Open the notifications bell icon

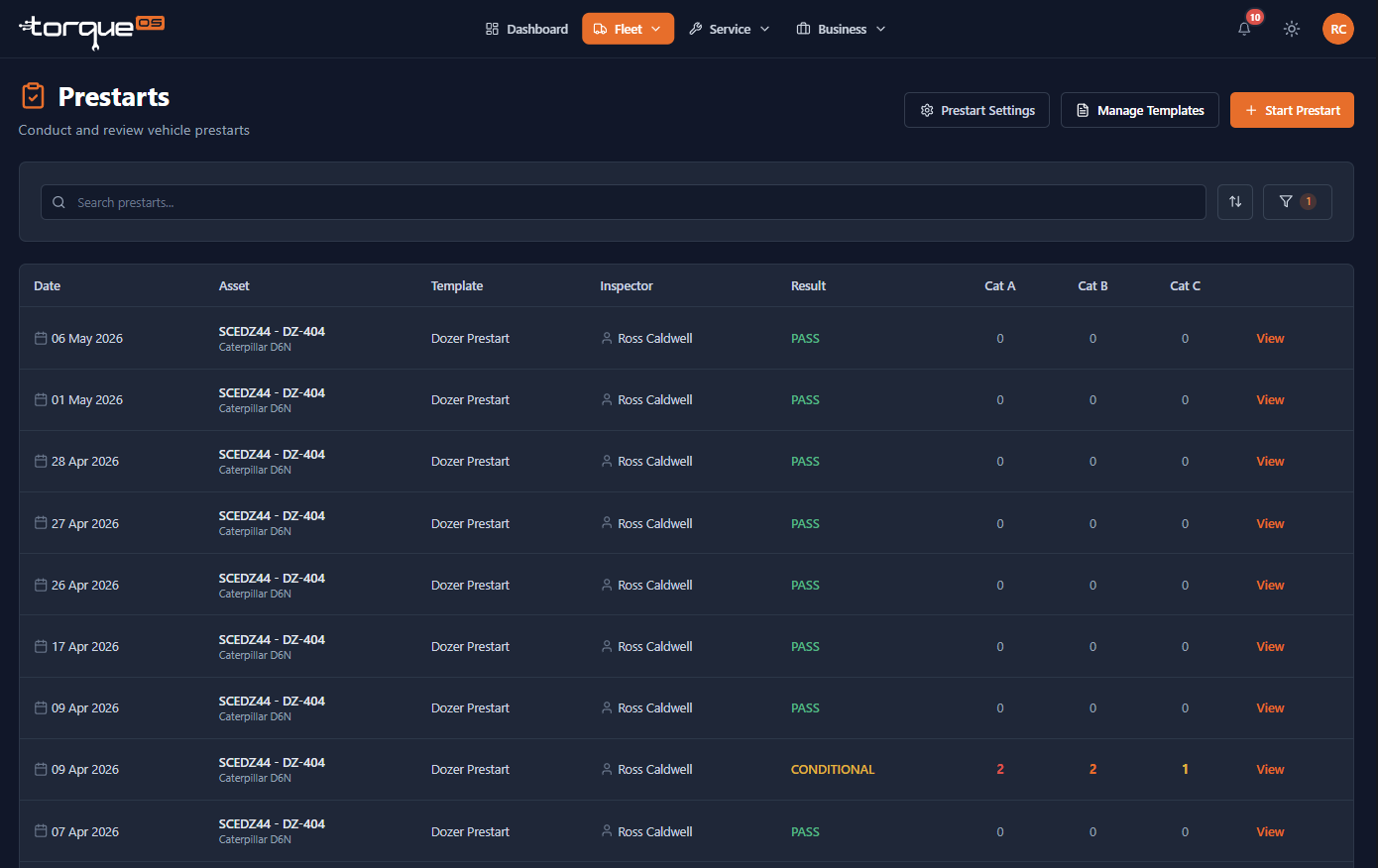coord(1244,29)
